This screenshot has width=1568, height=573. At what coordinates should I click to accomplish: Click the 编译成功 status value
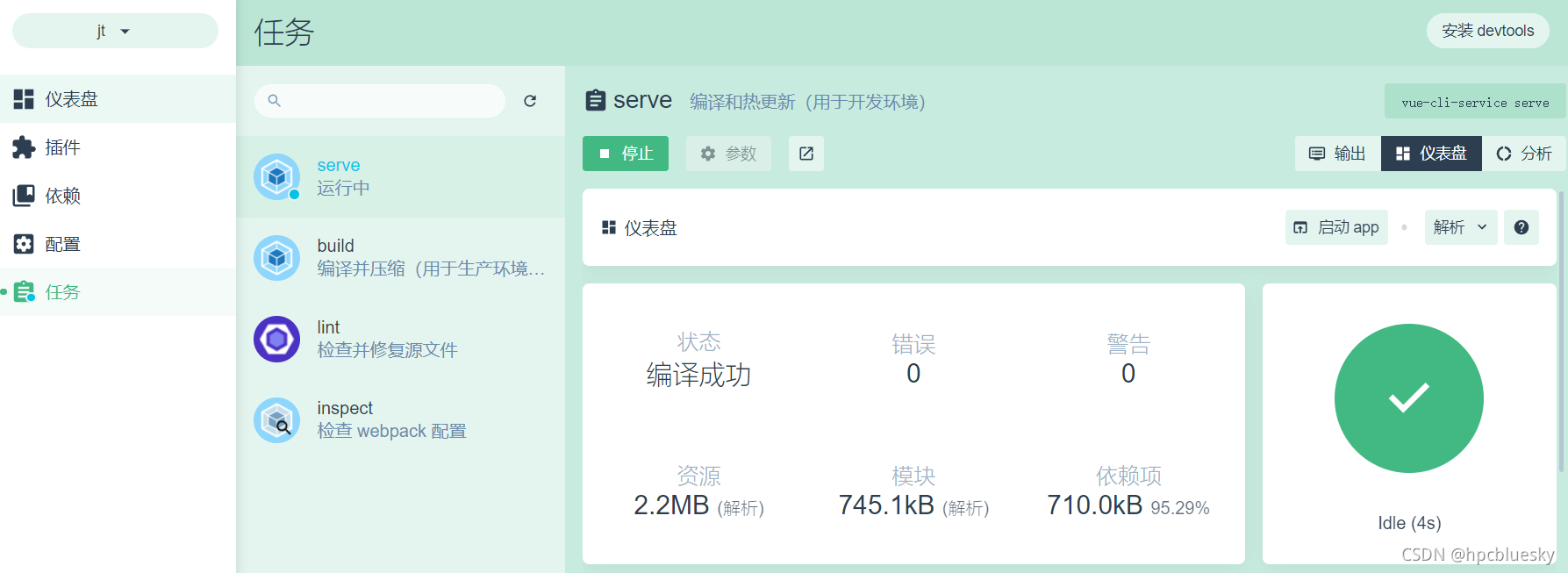point(698,375)
